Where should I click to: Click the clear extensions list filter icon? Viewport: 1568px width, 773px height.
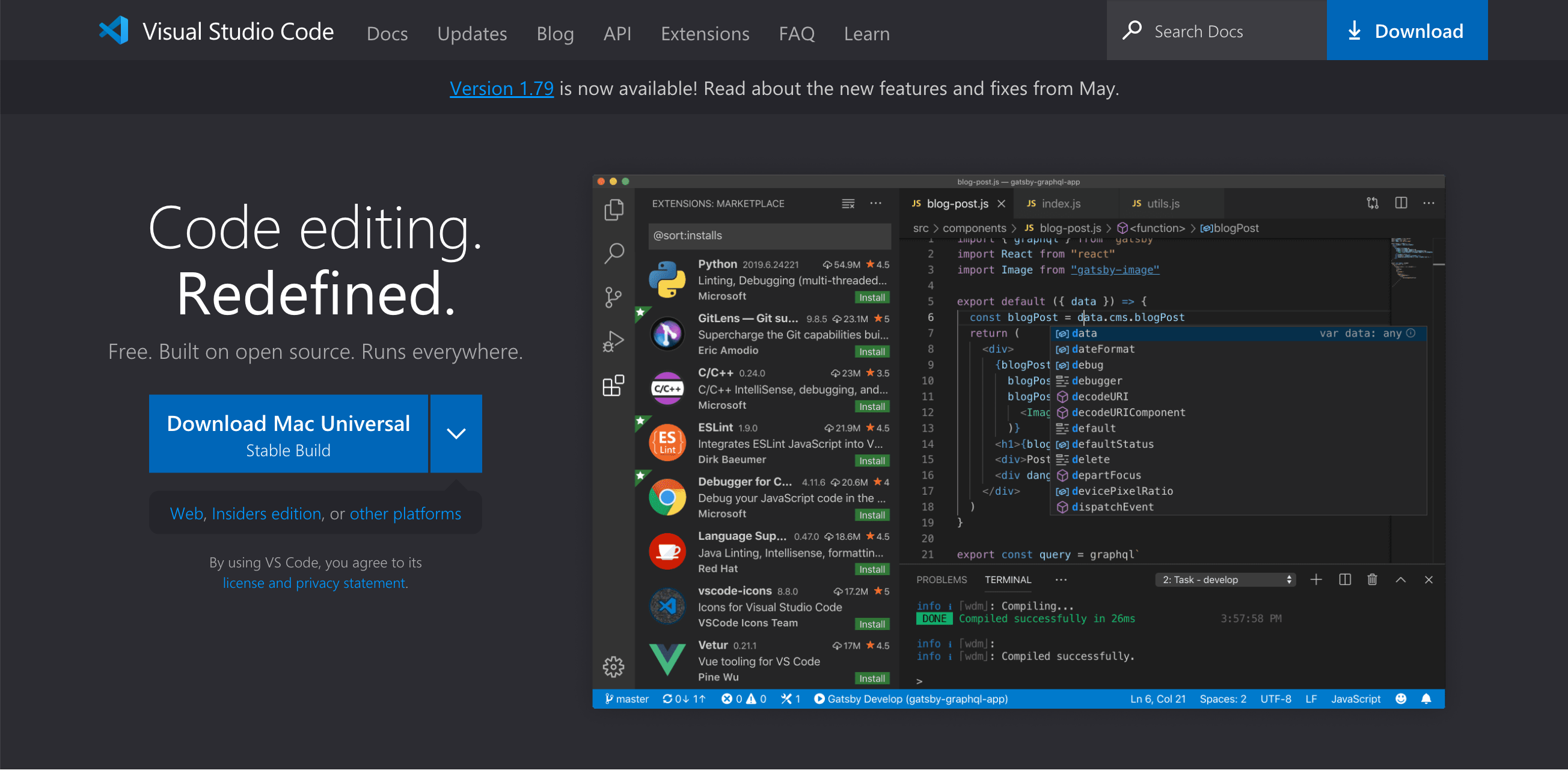point(848,204)
